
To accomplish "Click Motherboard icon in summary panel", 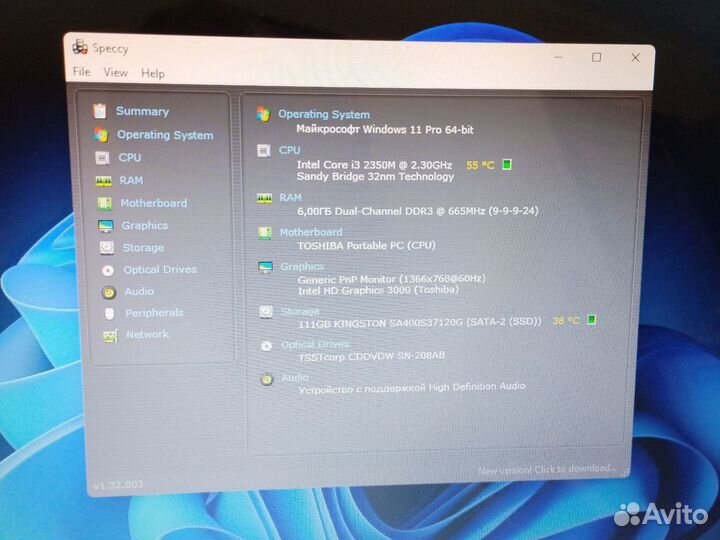I will (x=265, y=233).
